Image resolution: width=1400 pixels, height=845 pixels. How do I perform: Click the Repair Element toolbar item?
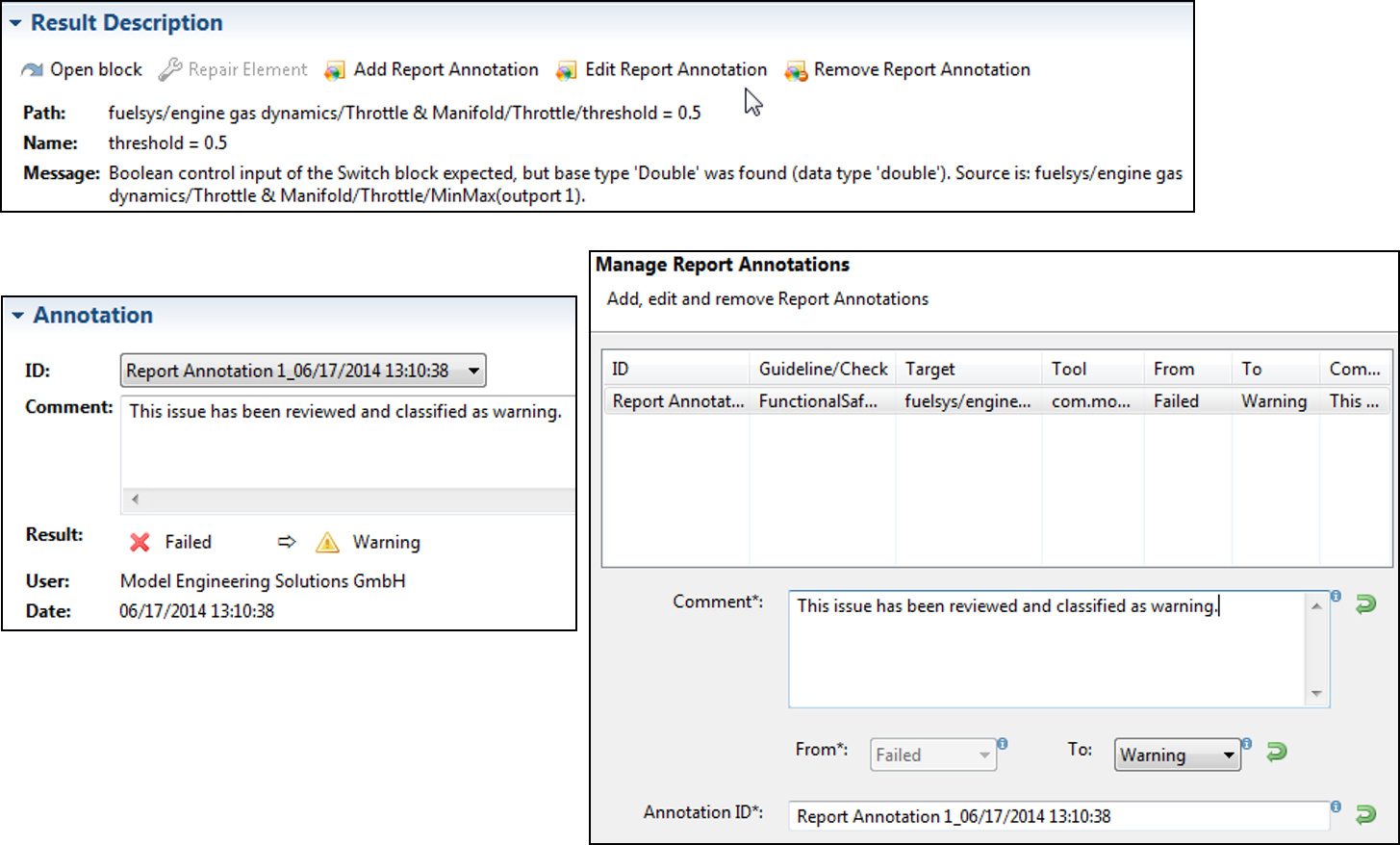point(234,70)
